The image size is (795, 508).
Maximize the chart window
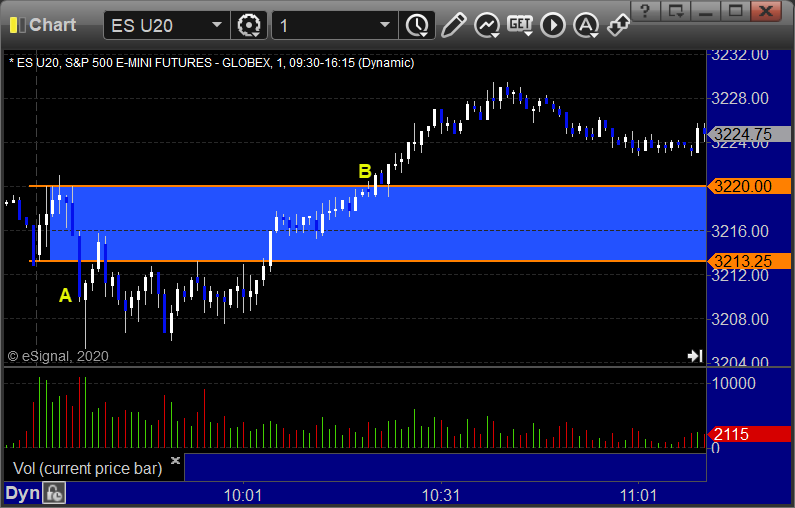point(735,11)
